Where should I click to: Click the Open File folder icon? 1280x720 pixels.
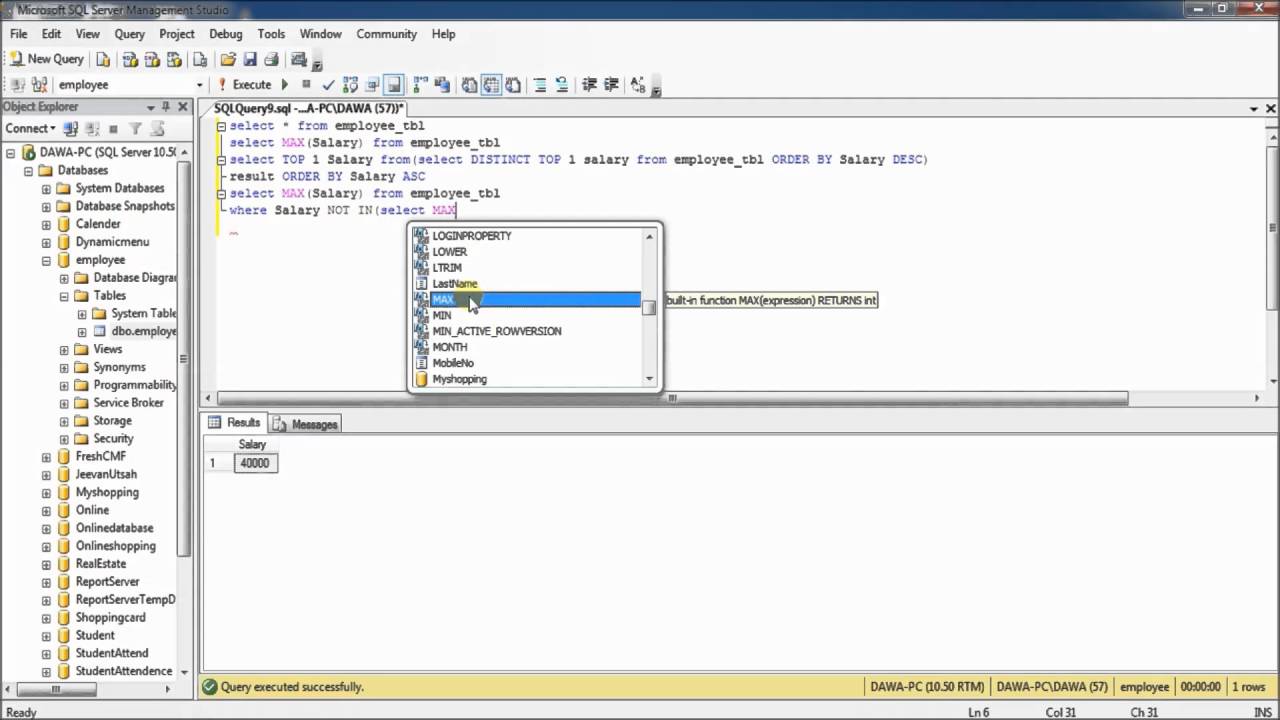(228, 59)
